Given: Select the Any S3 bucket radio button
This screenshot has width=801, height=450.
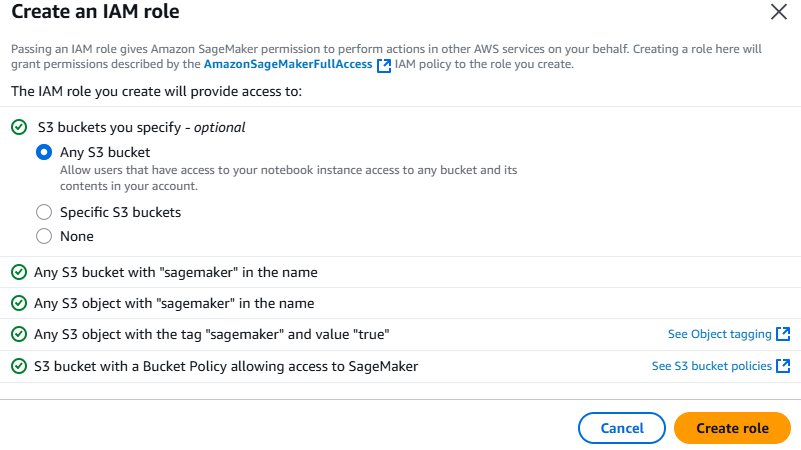Looking at the screenshot, I should [x=44, y=152].
